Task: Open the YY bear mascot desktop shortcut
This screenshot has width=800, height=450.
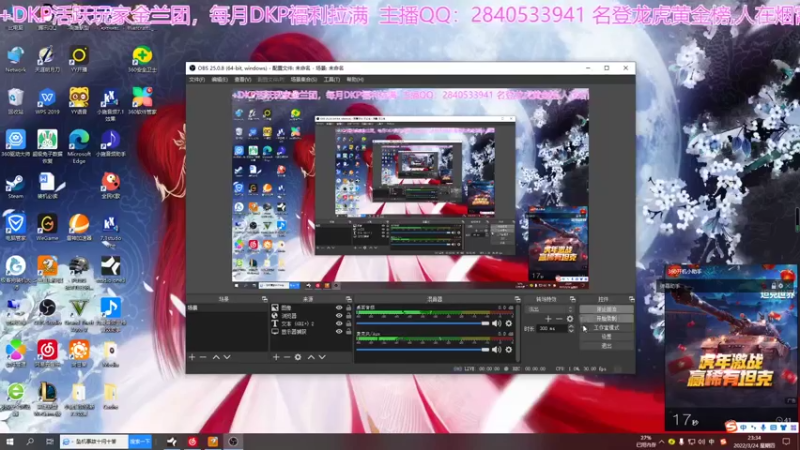Action: [79, 101]
